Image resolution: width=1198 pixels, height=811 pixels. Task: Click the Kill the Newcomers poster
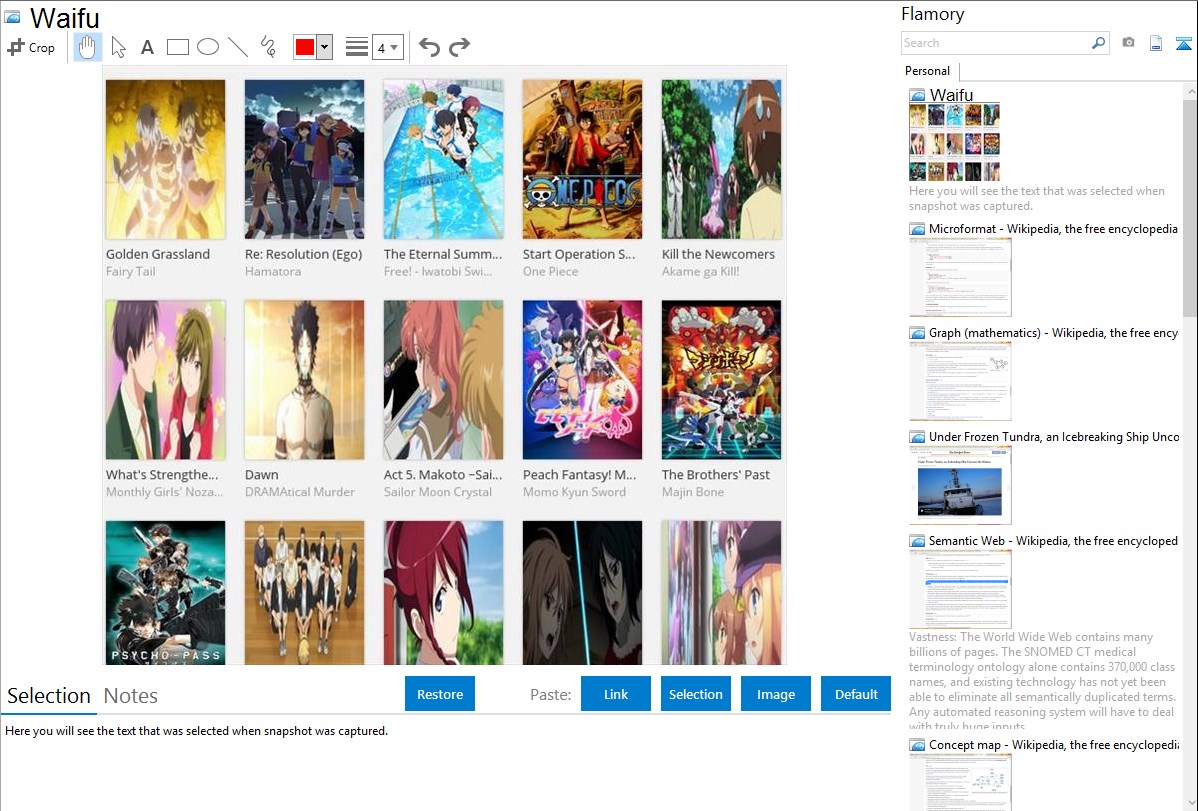point(721,159)
